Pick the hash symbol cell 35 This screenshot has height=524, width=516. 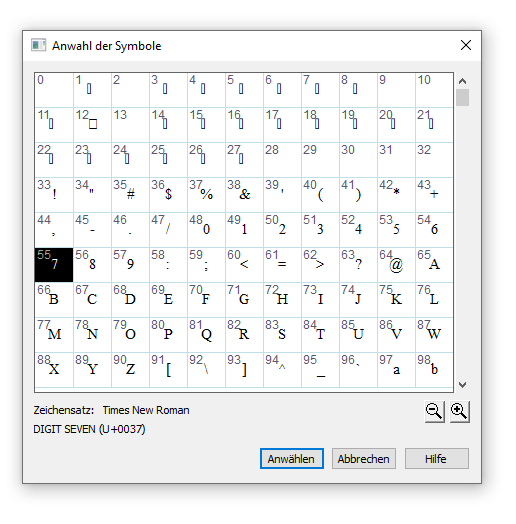[130, 195]
